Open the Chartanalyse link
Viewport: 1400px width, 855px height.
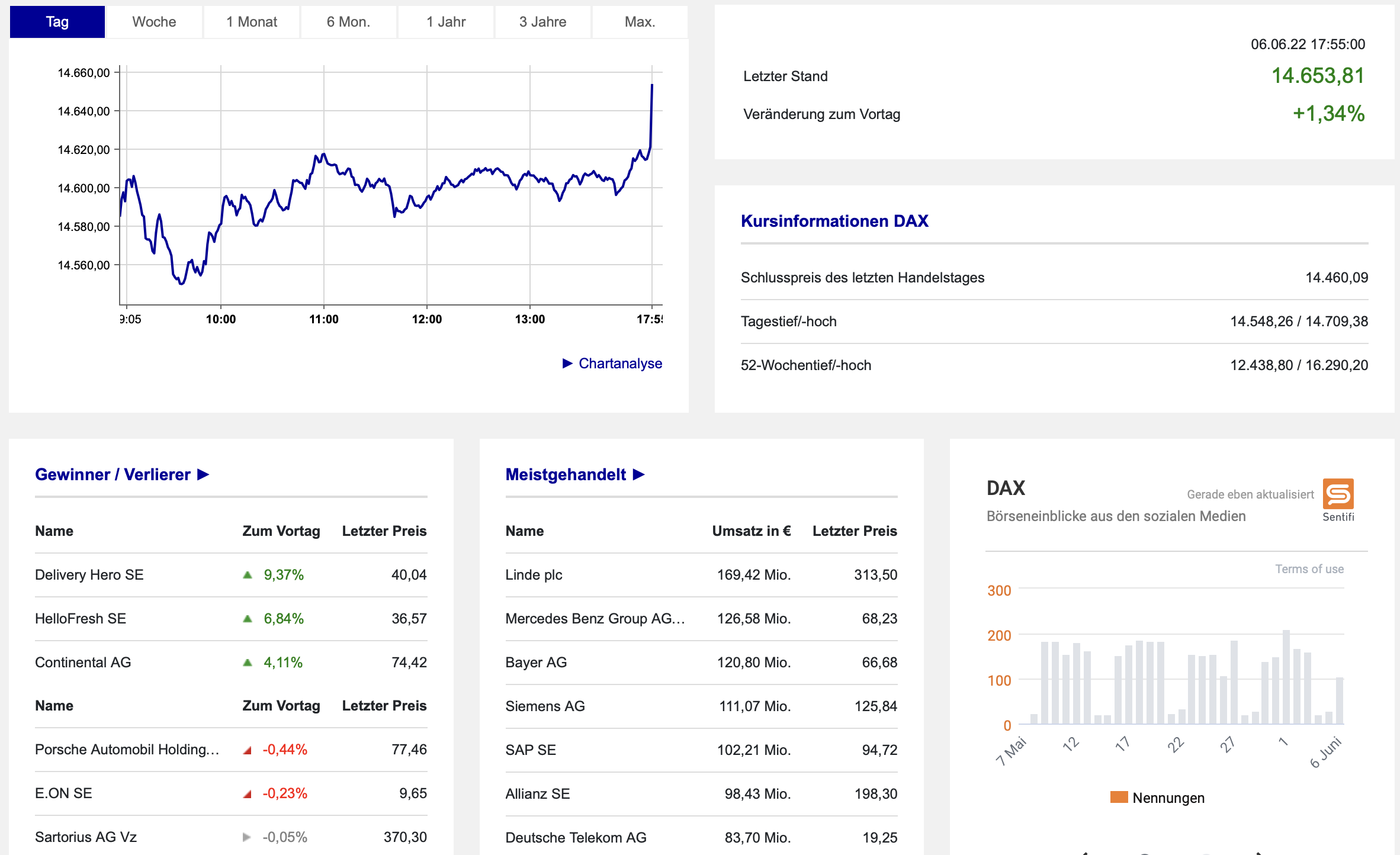click(x=620, y=364)
